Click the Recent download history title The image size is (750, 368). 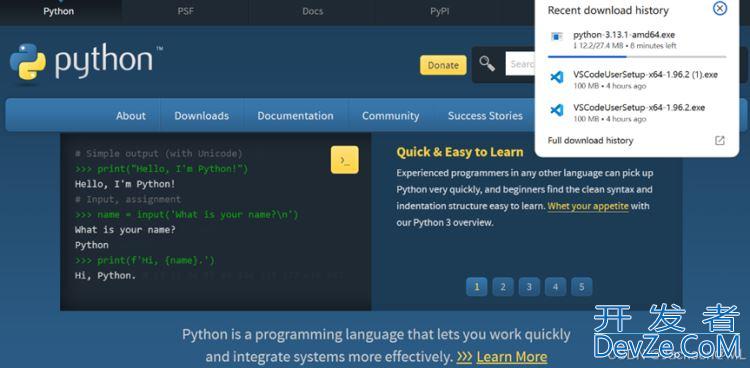tap(608, 10)
